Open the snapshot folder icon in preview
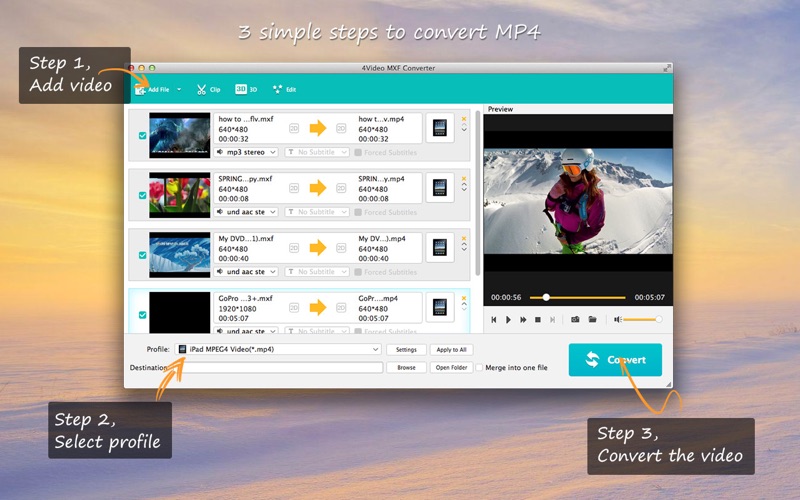 tap(592, 319)
